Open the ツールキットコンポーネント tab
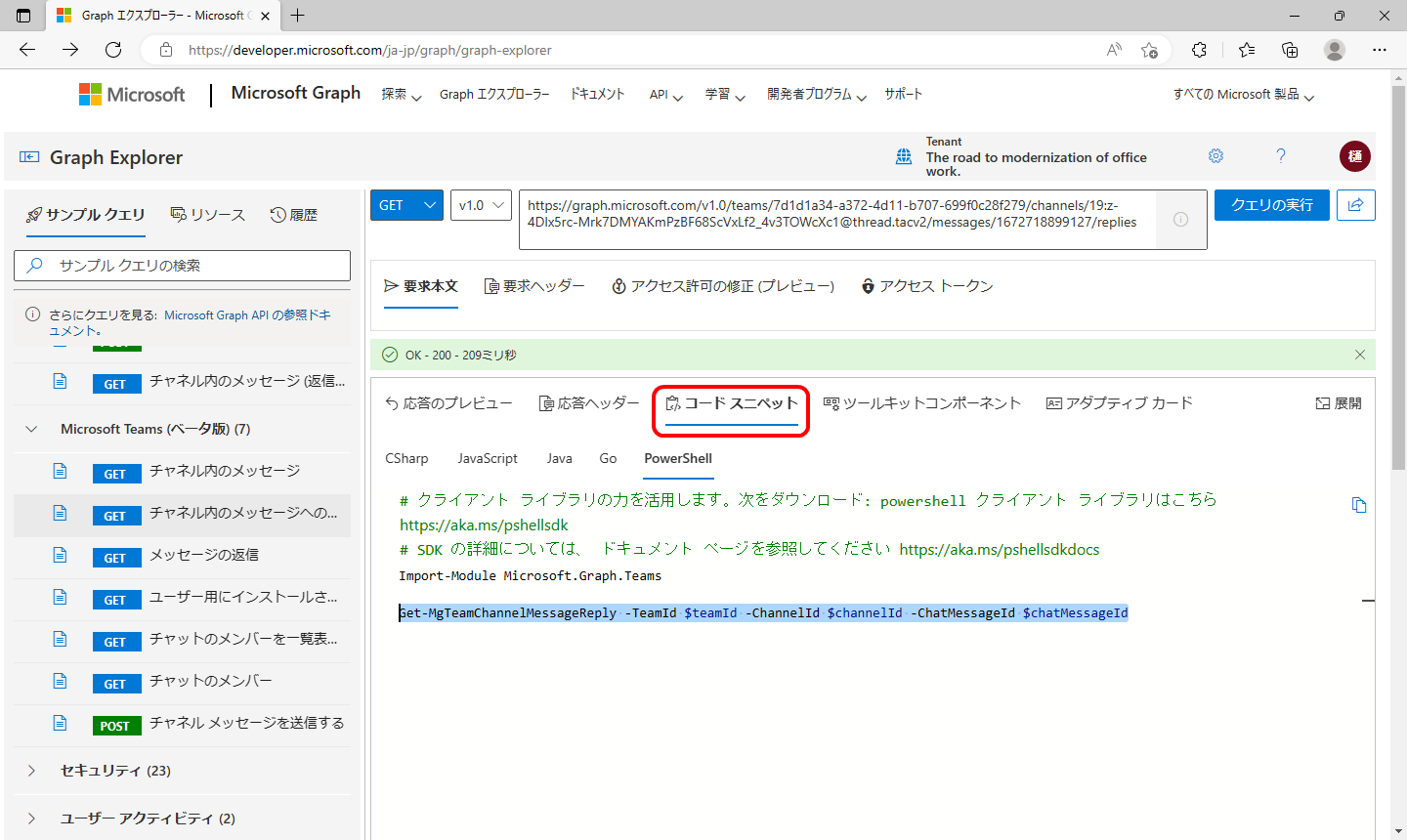Screen dimensions: 1407x840 [922, 403]
